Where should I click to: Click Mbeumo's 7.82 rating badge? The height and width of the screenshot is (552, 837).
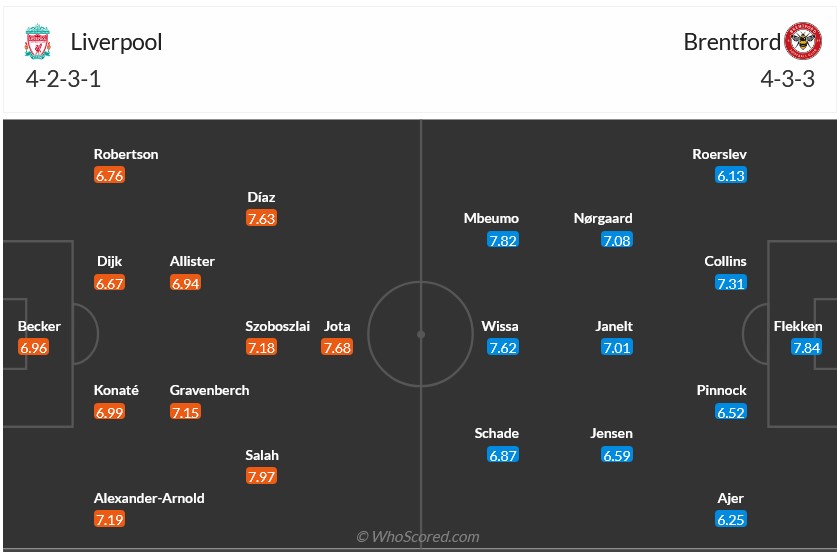coord(503,240)
